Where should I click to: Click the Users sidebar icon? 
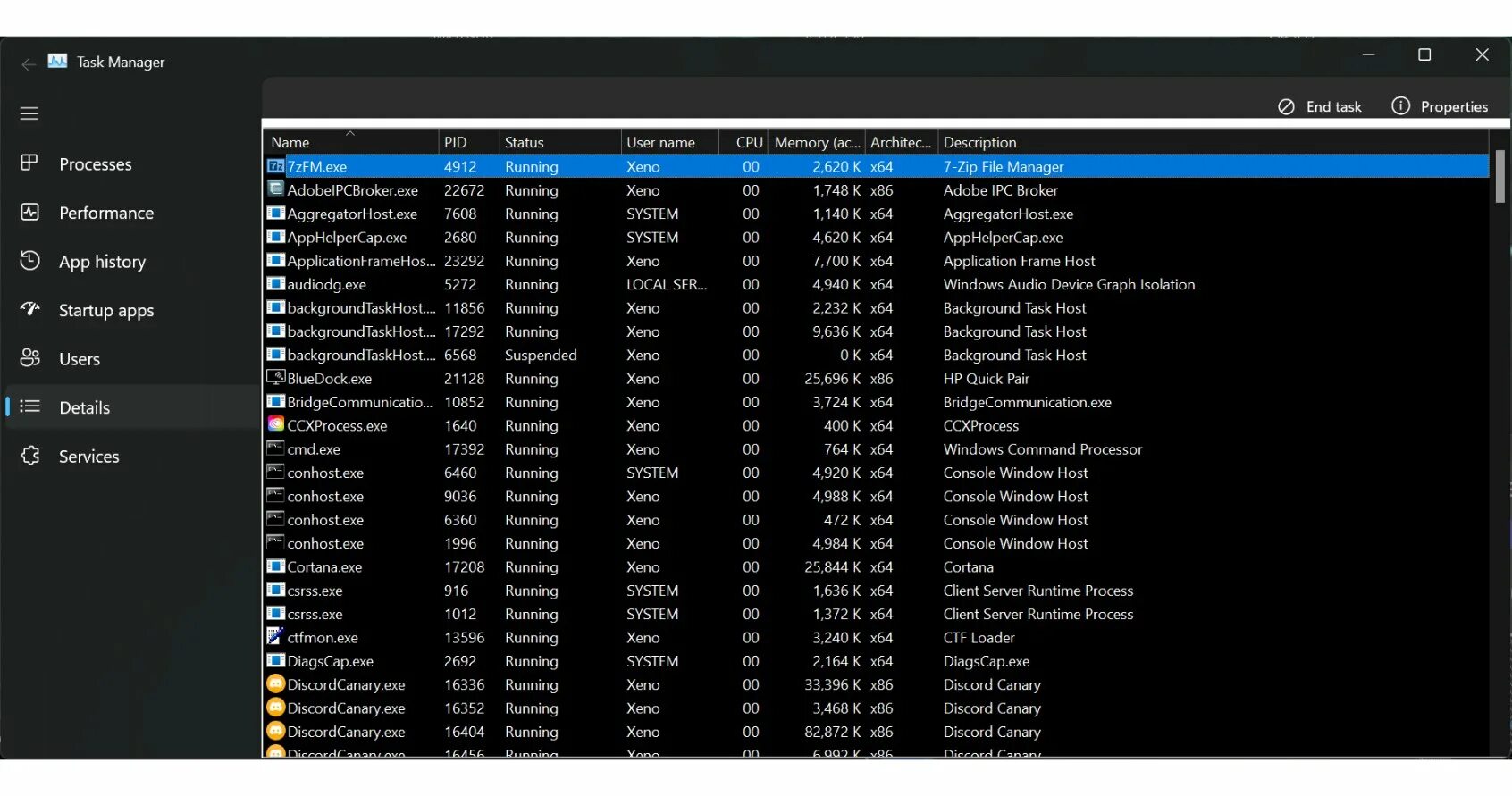(30, 357)
